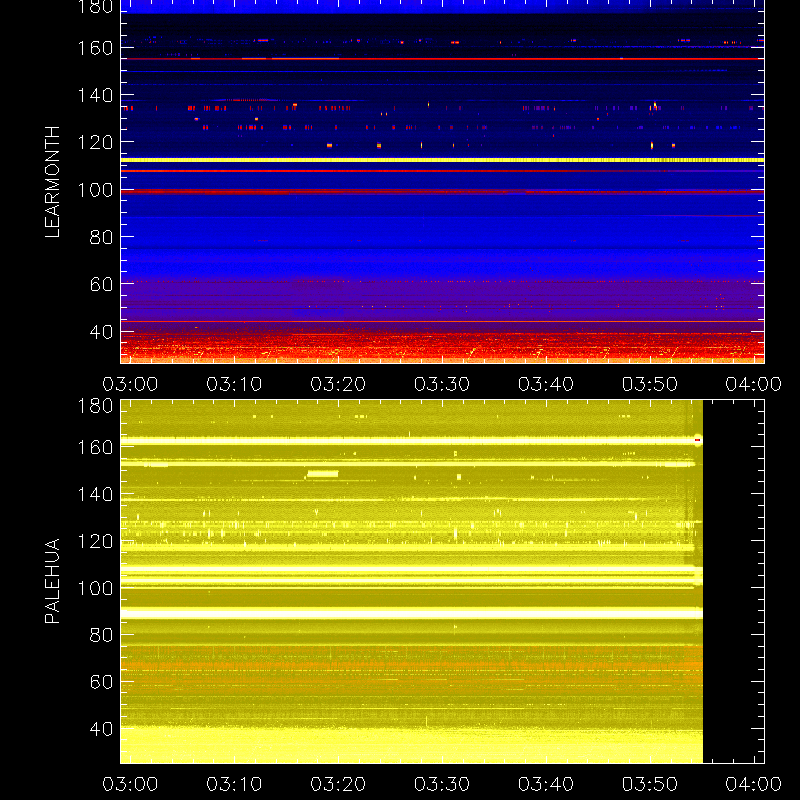The image size is (800, 800).
Task: Click the 03:20 time label under Palehua plot
Action: 338,784
